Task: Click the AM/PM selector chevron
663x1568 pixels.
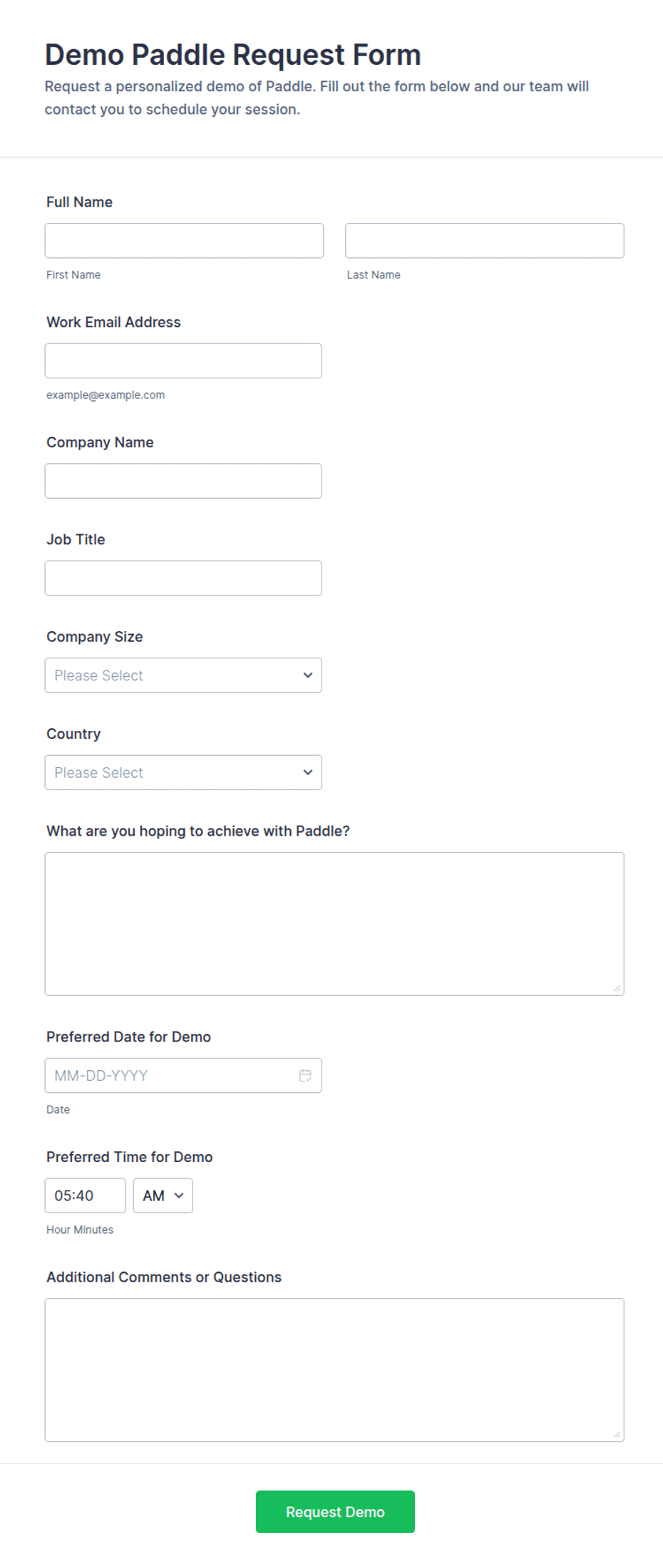Action: (x=179, y=1195)
